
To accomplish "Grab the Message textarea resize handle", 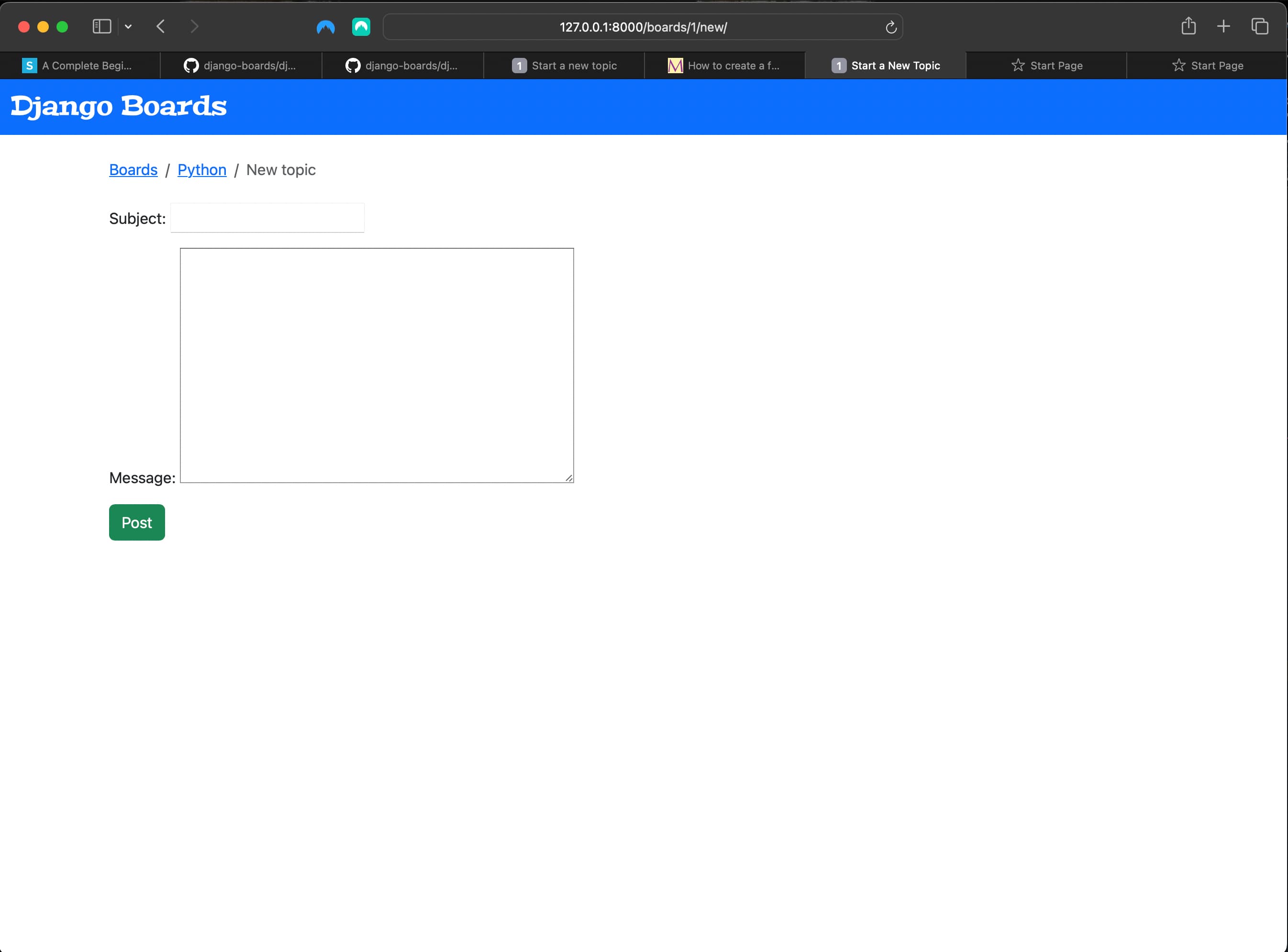I will point(569,478).
